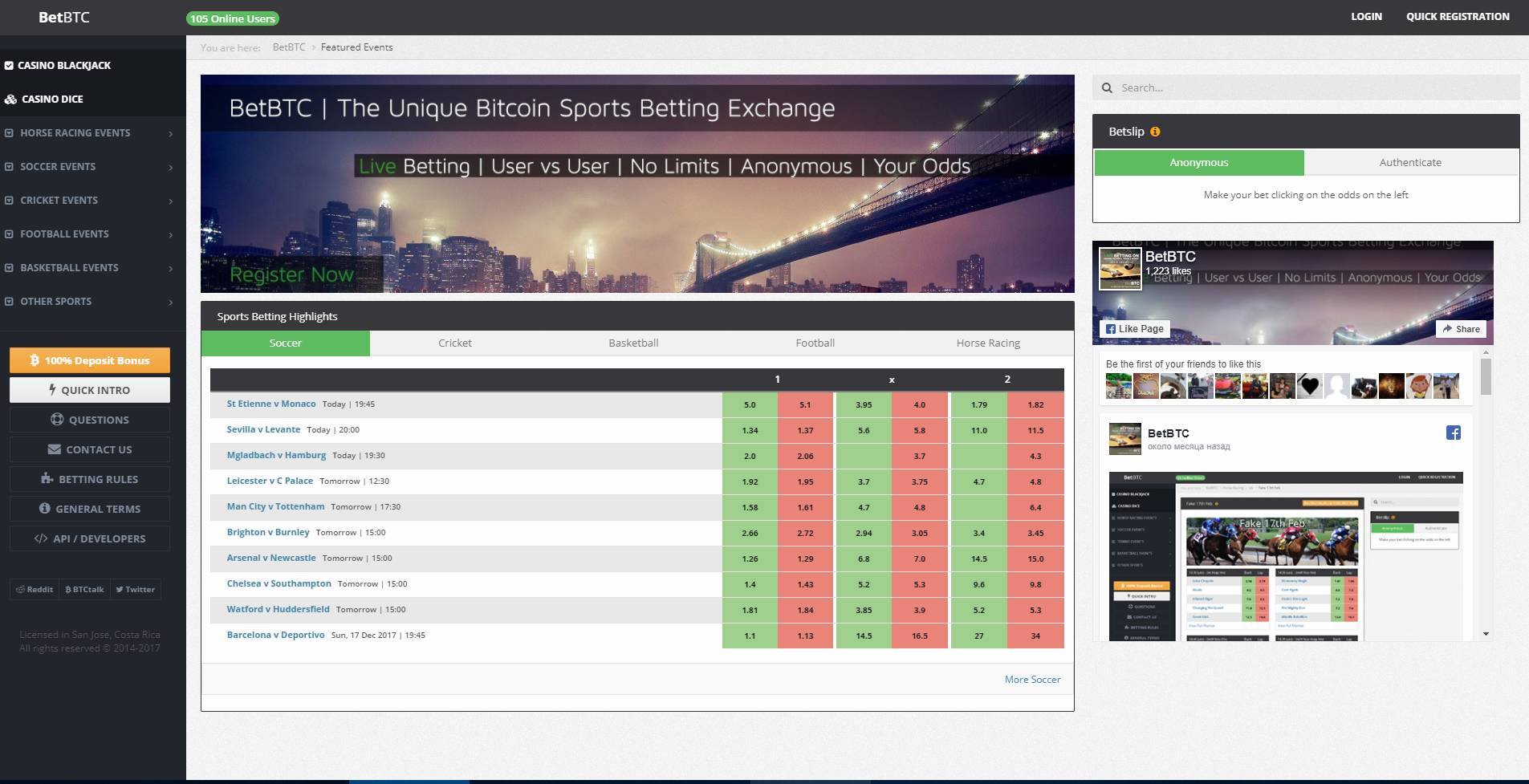The width and height of the screenshot is (1529, 784).
Task: Click the Betslip info icon
Action: pos(1155,132)
